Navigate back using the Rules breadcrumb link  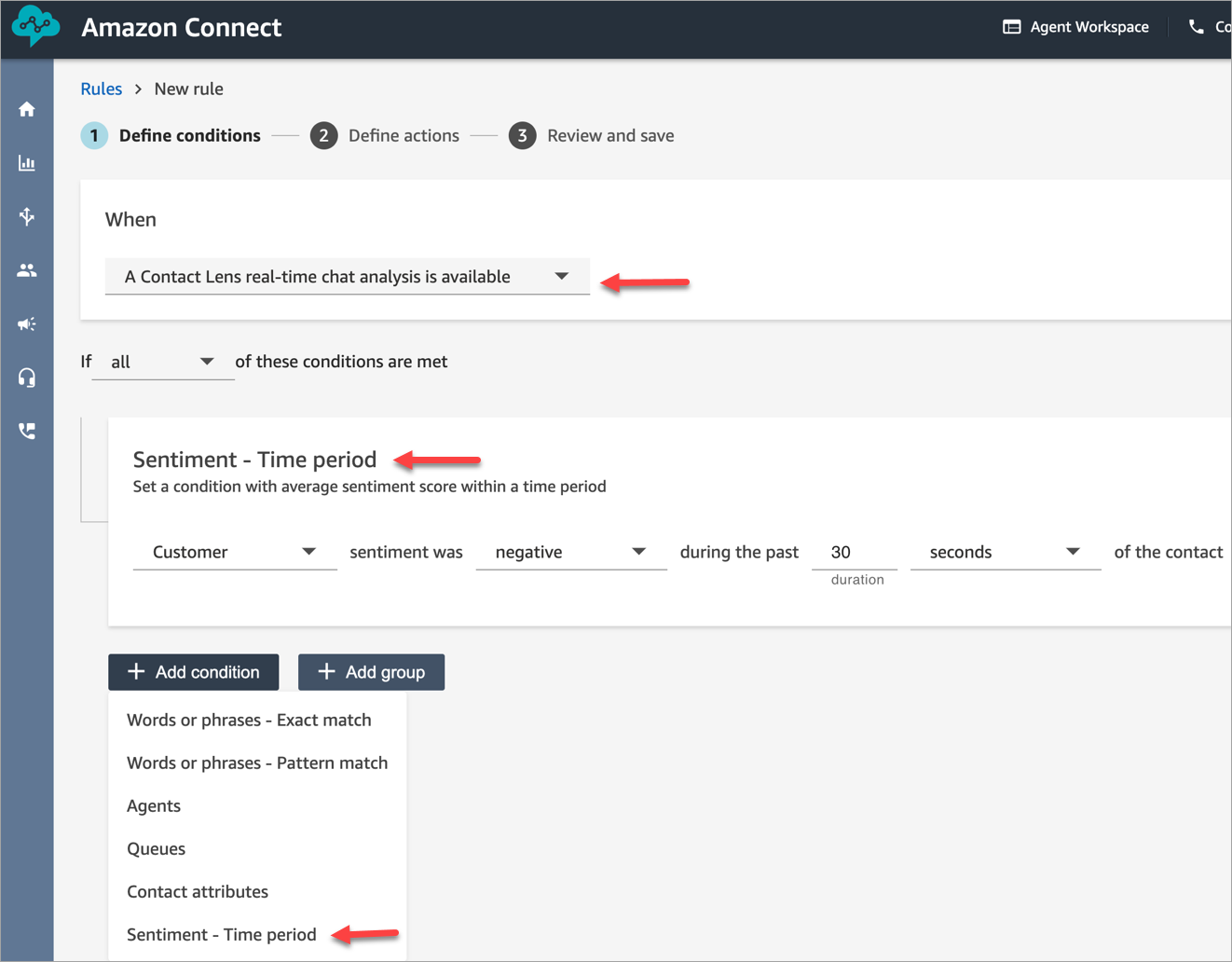[x=101, y=89]
